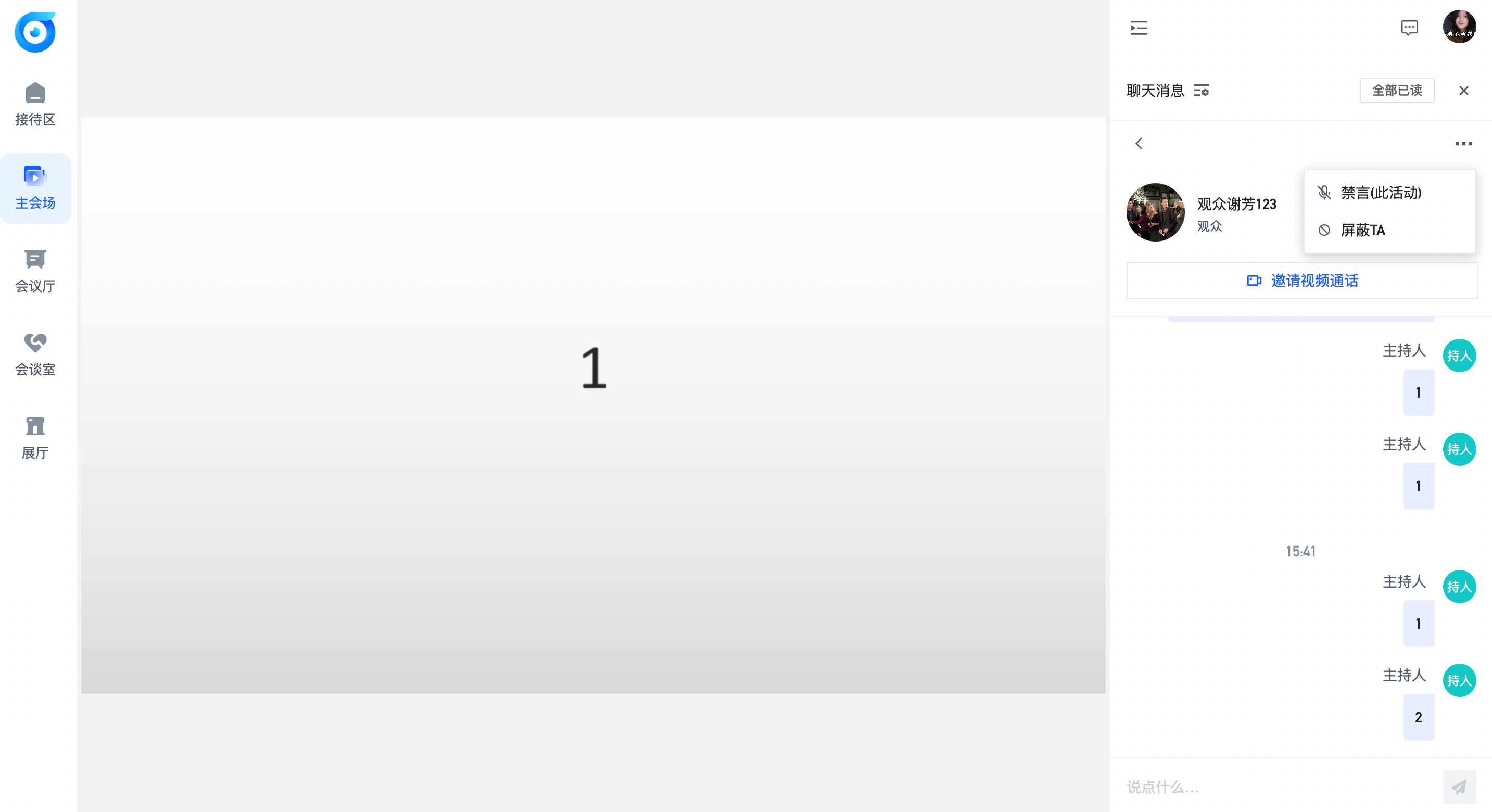Go to the 会议厅 conference hall
The width and height of the screenshot is (1492, 812).
(35, 271)
